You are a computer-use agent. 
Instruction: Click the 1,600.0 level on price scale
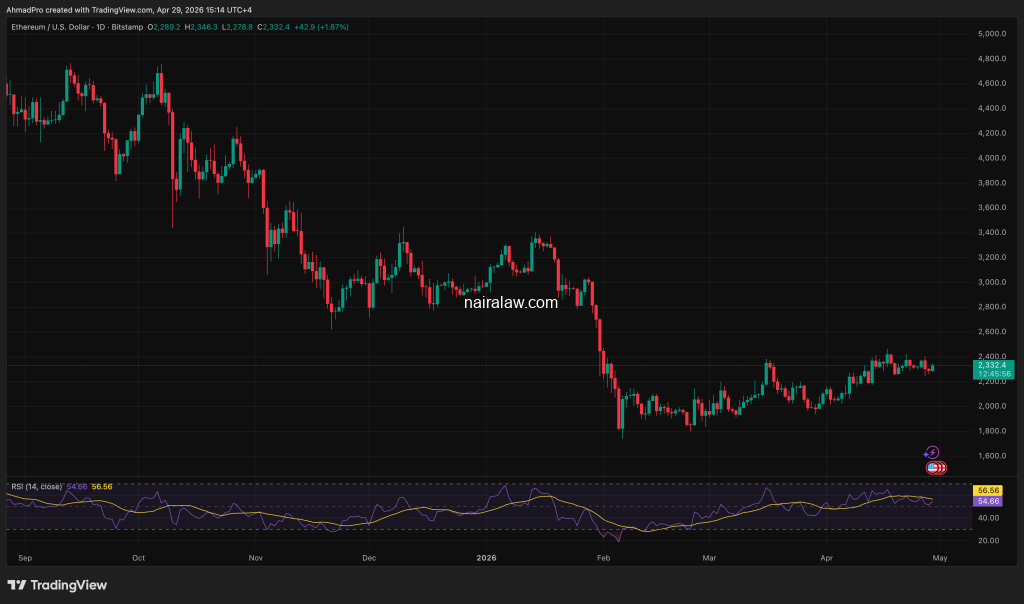pyautogui.click(x=990, y=456)
